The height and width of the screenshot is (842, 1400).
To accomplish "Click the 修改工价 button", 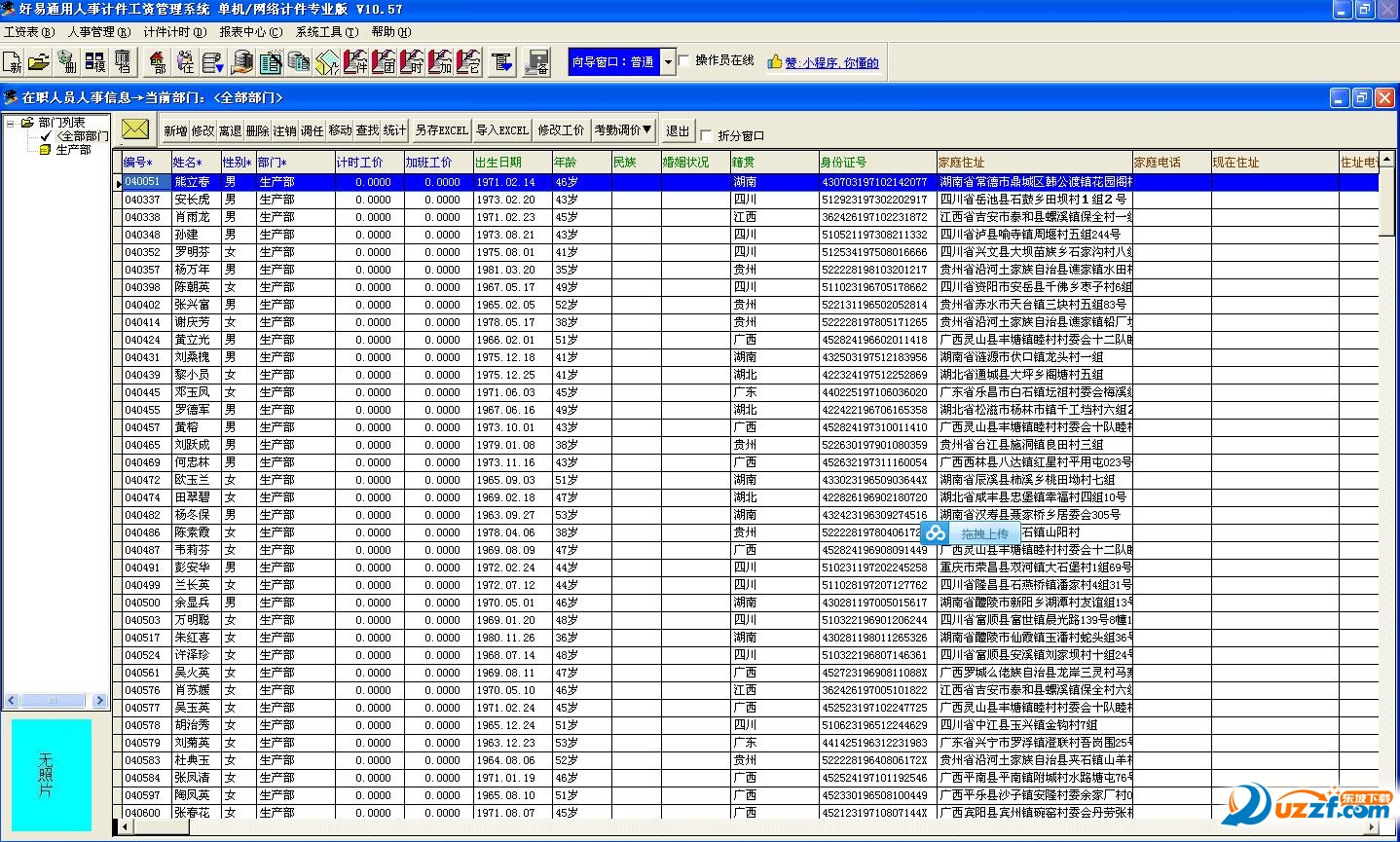I will pos(562,129).
